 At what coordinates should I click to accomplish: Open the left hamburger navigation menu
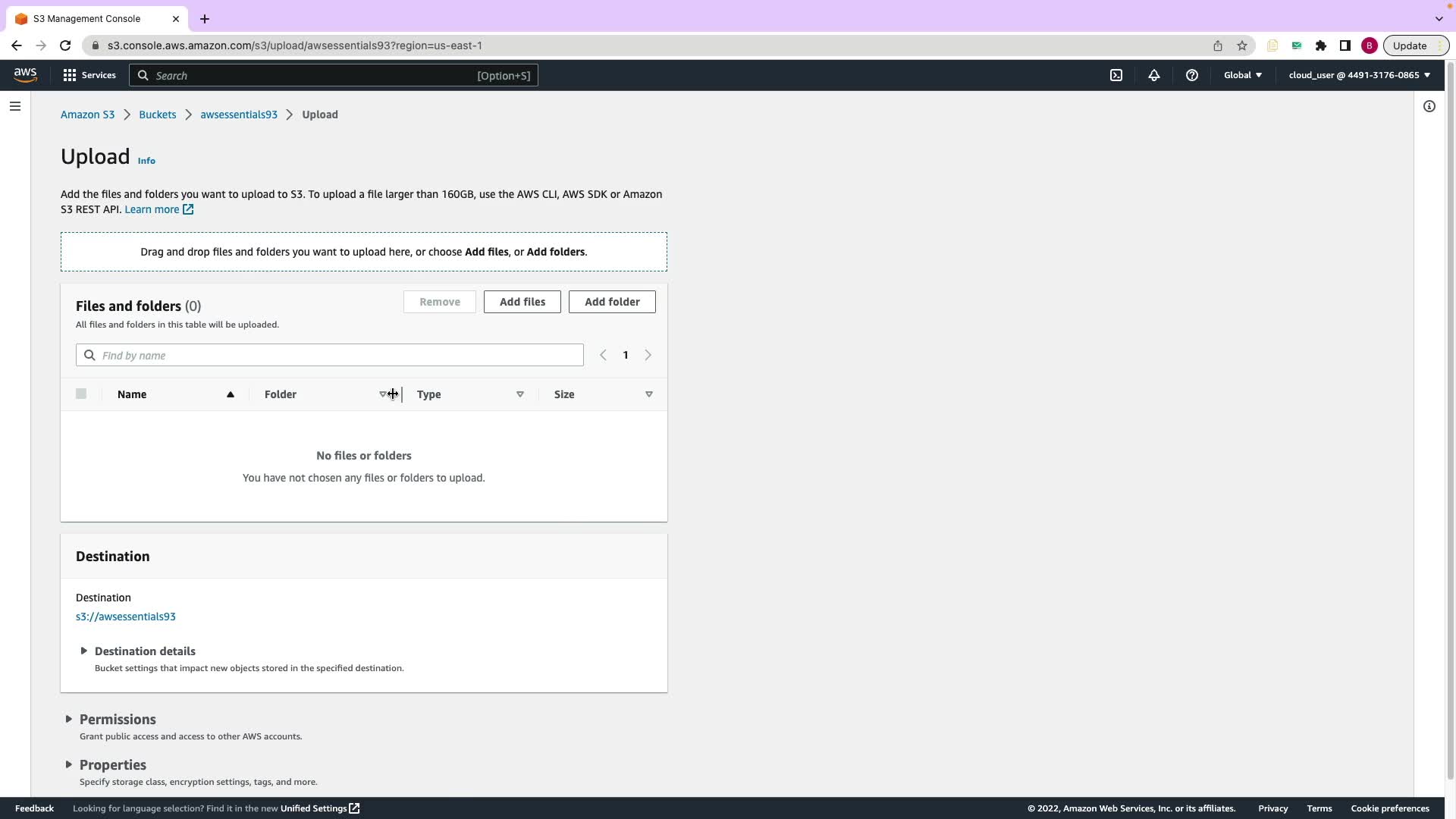[x=15, y=106]
